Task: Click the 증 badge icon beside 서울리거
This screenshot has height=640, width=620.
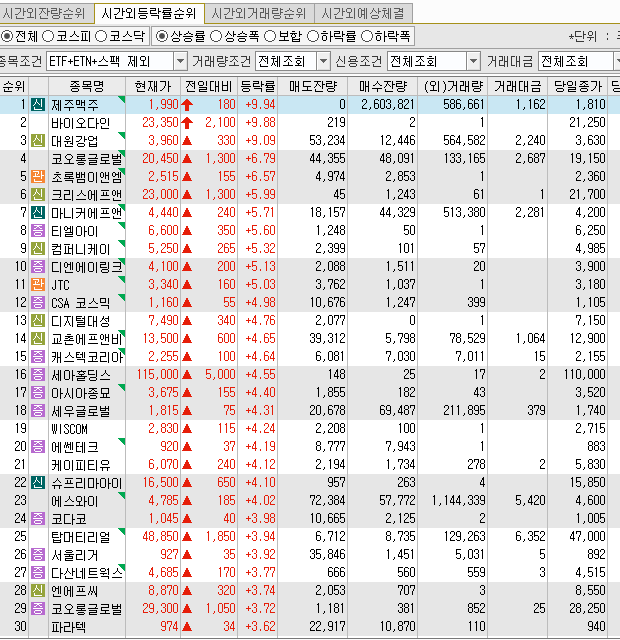Action: (38, 554)
